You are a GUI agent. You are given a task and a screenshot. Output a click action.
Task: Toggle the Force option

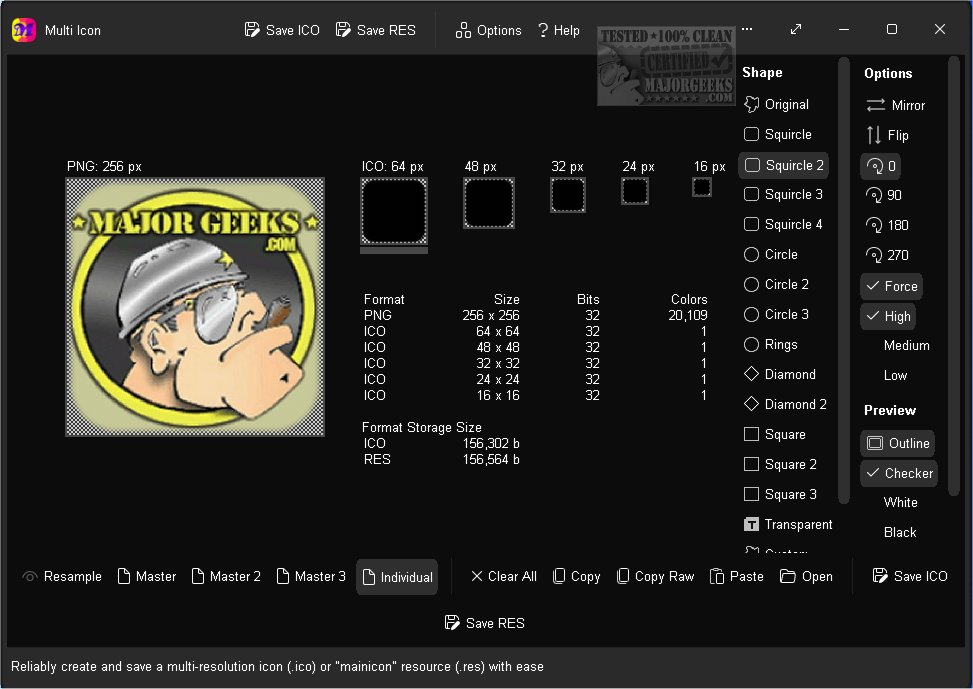[891, 286]
